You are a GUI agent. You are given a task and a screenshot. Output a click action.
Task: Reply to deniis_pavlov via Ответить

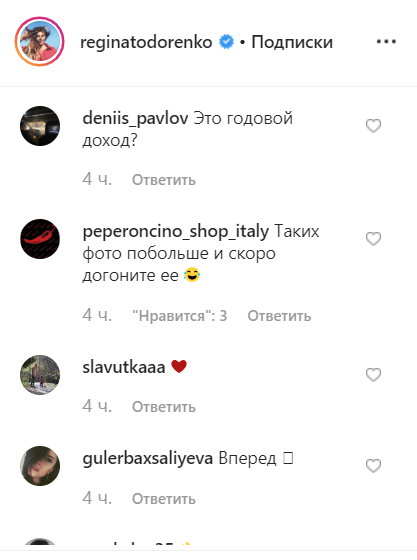pyautogui.click(x=164, y=180)
